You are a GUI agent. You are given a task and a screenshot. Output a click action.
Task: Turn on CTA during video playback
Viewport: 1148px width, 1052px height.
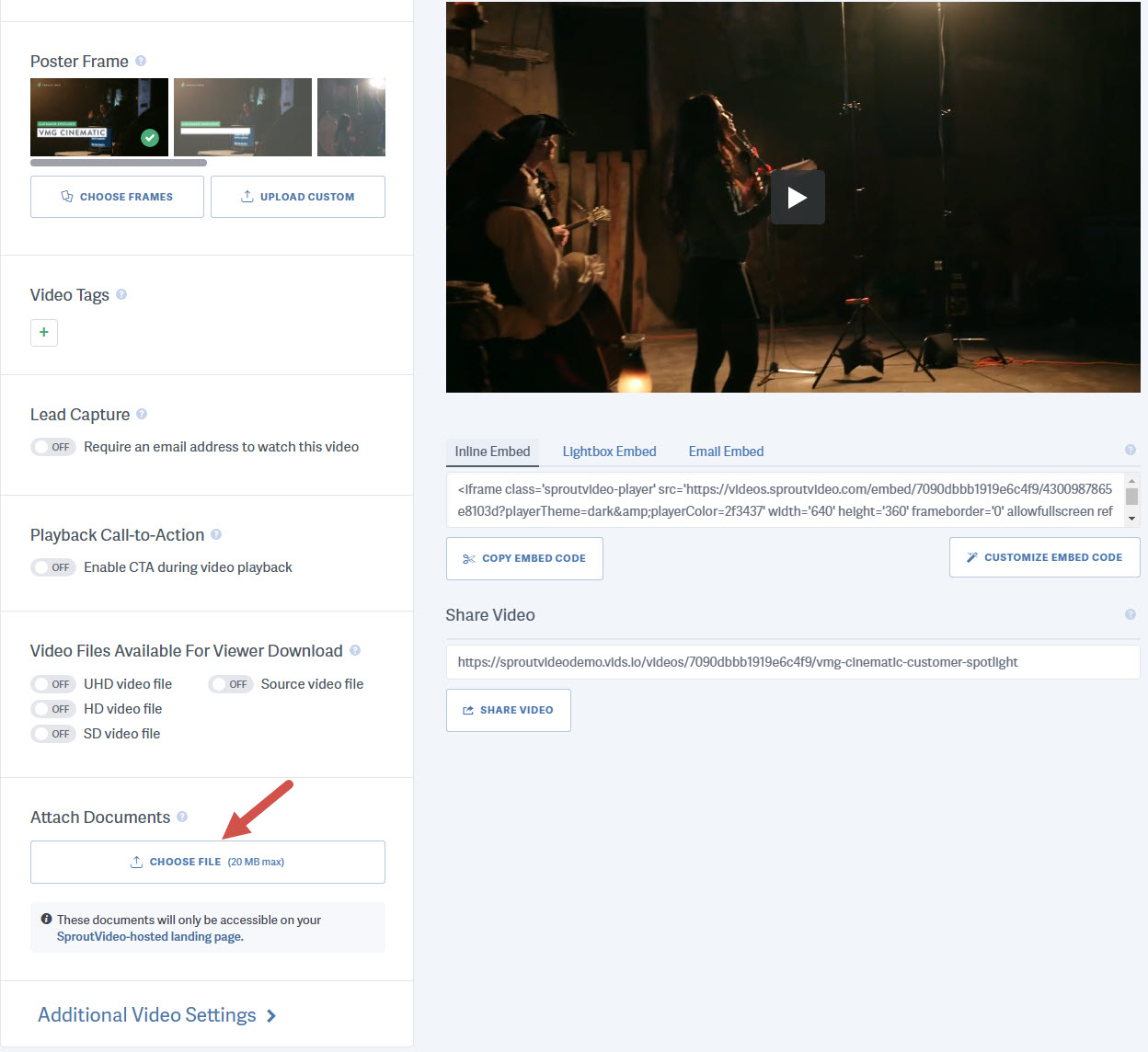pyautogui.click(x=52, y=567)
